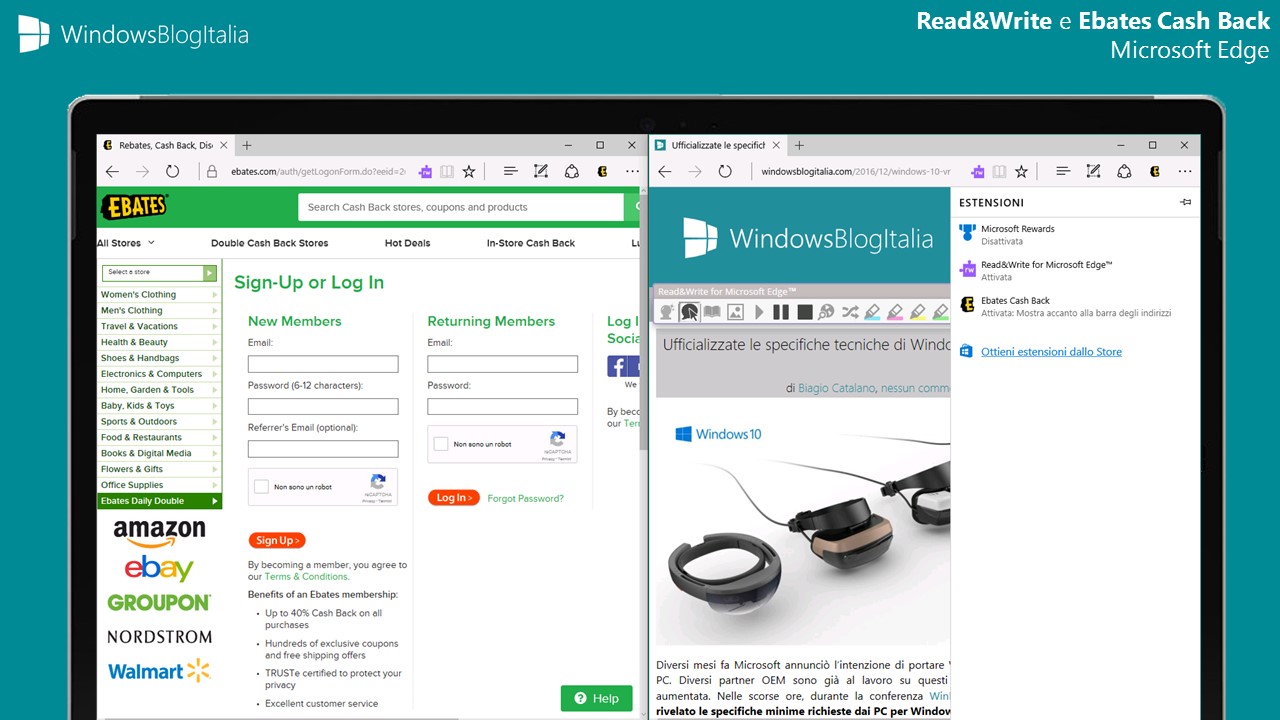The image size is (1280, 720).
Task: Add windowsblogitalia page to favorites via star
Action: point(1021,171)
